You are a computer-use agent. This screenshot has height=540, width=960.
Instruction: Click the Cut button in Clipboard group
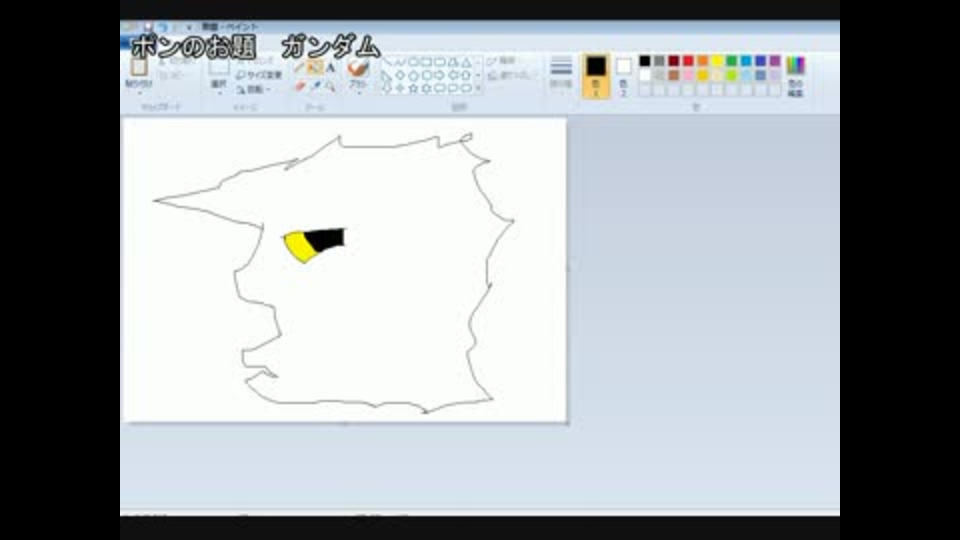pos(177,61)
